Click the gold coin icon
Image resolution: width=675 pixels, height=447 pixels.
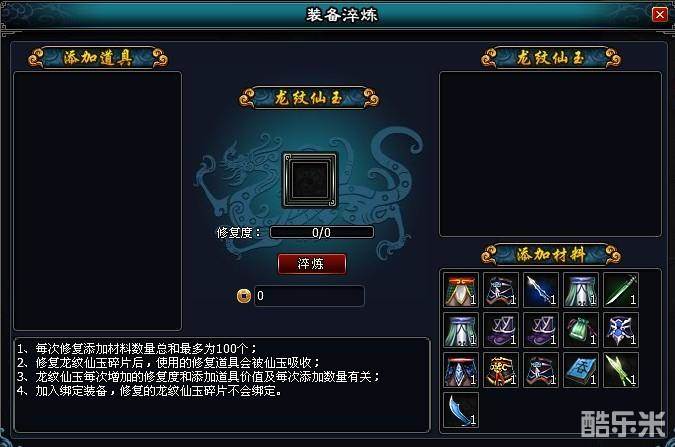tap(244, 296)
